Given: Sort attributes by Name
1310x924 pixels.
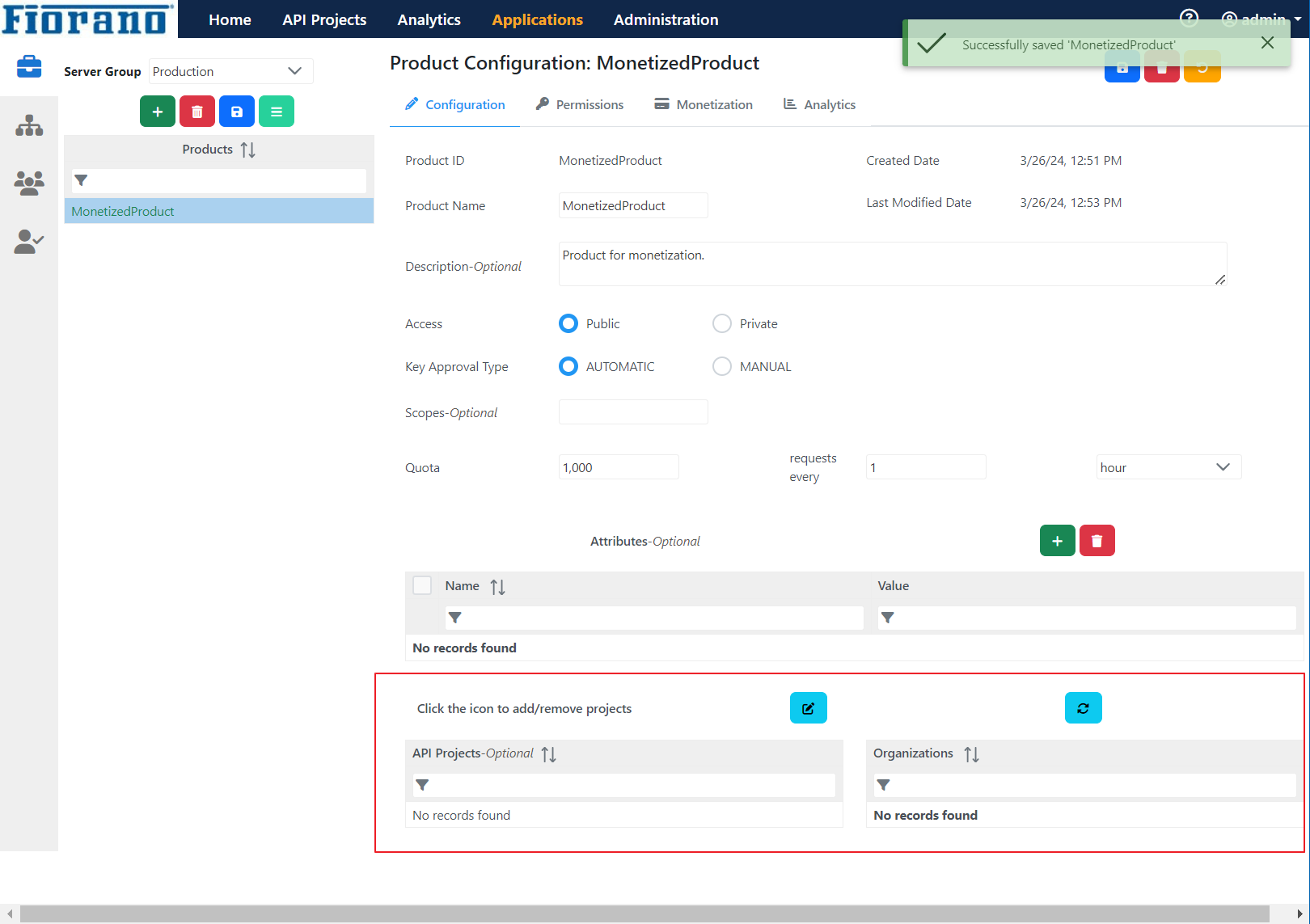Looking at the screenshot, I should pyautogui.click(x=498, y=587).
